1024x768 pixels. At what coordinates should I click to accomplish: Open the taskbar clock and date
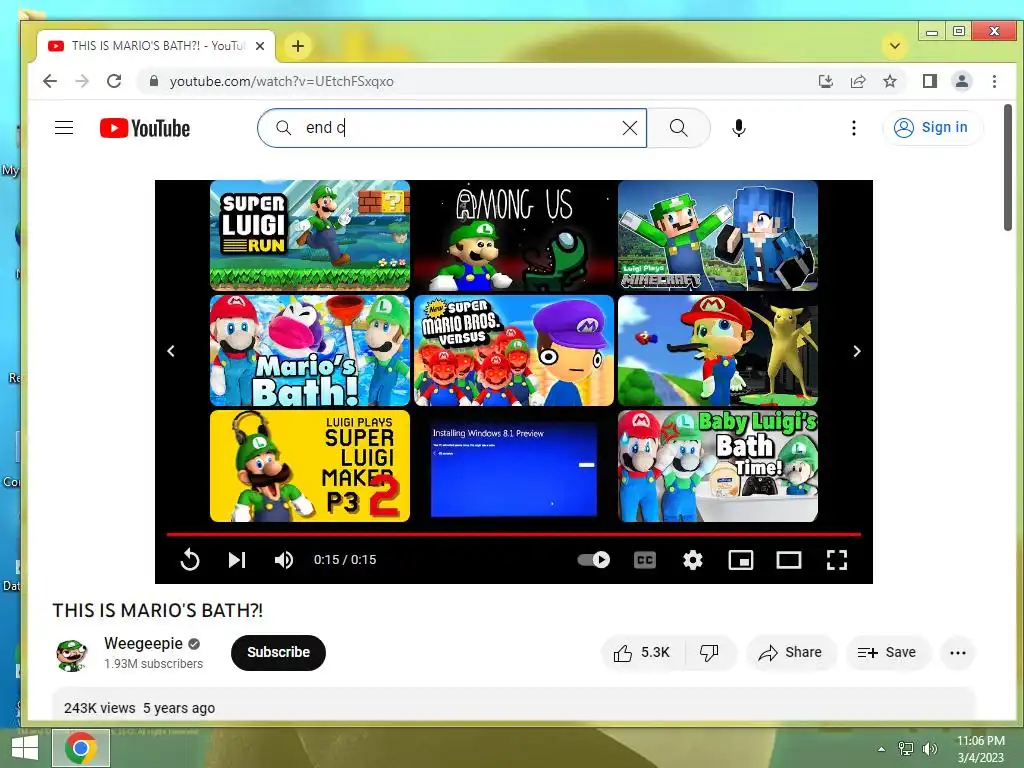980,749
